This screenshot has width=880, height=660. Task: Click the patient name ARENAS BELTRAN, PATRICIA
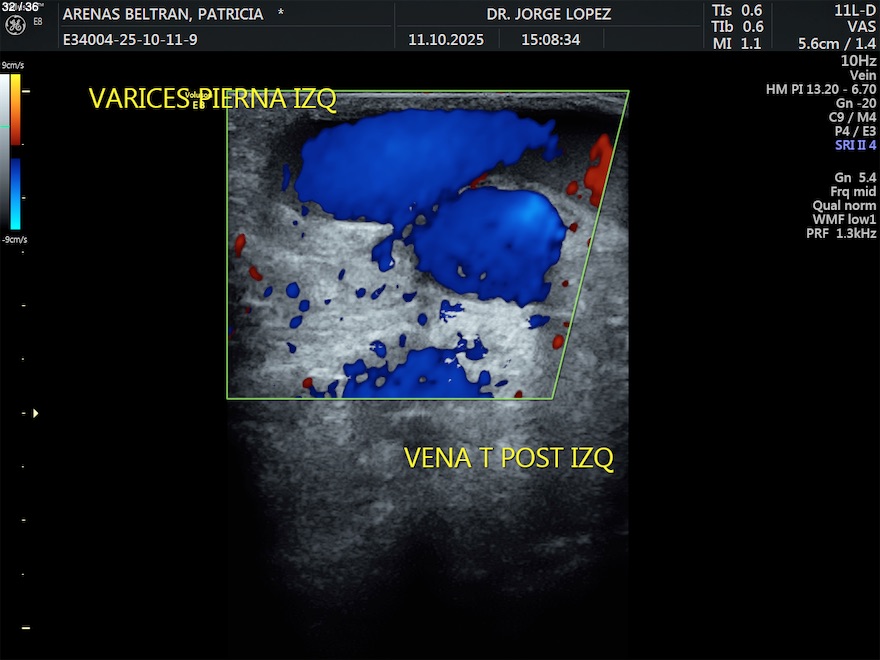point(163,15)
